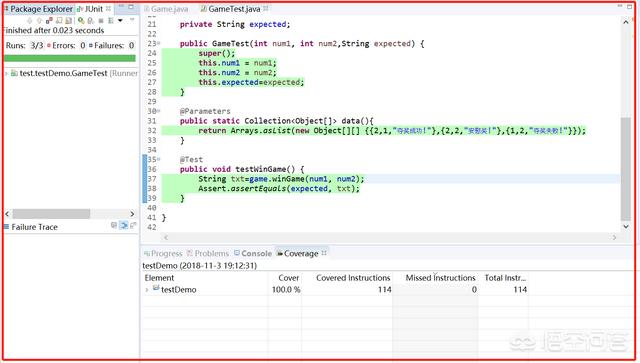Click editor vertical scrollbar down arrow
The height and width of the screenshot is (363, 640).
[626, 226]
